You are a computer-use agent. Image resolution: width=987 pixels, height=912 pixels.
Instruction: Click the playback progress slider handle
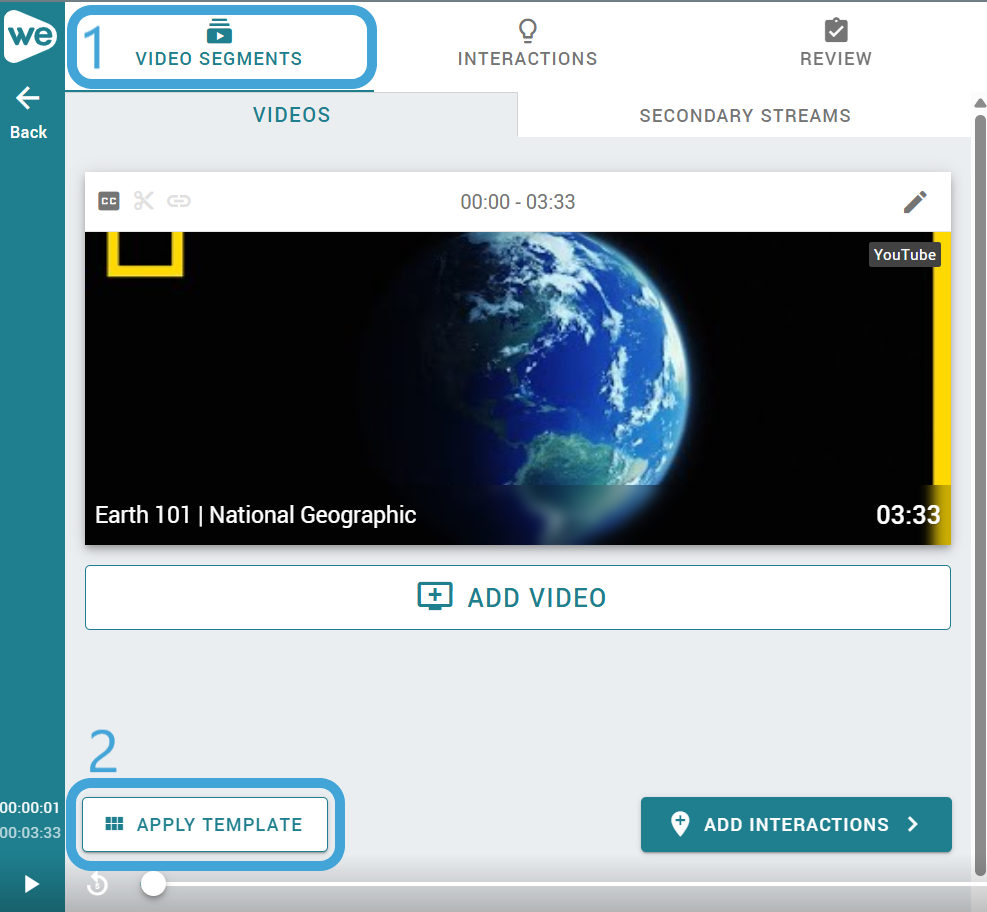pyautogui.click(x=153, y=884)
